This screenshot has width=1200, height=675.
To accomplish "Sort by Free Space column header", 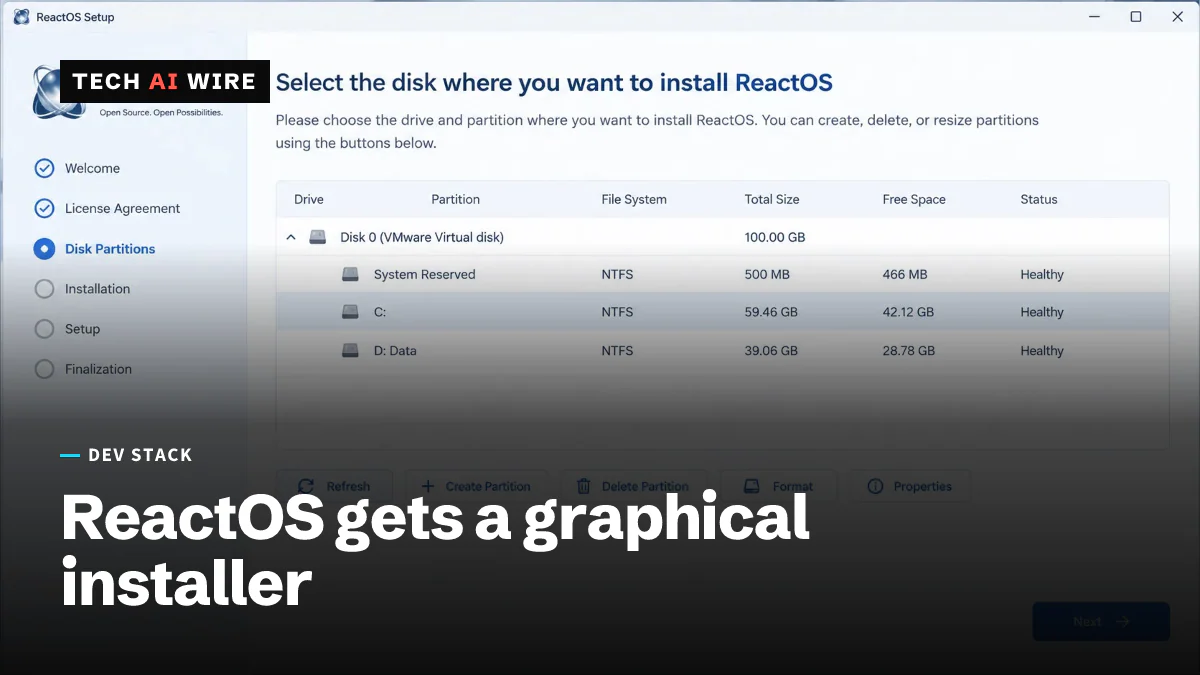I will 914,199.
